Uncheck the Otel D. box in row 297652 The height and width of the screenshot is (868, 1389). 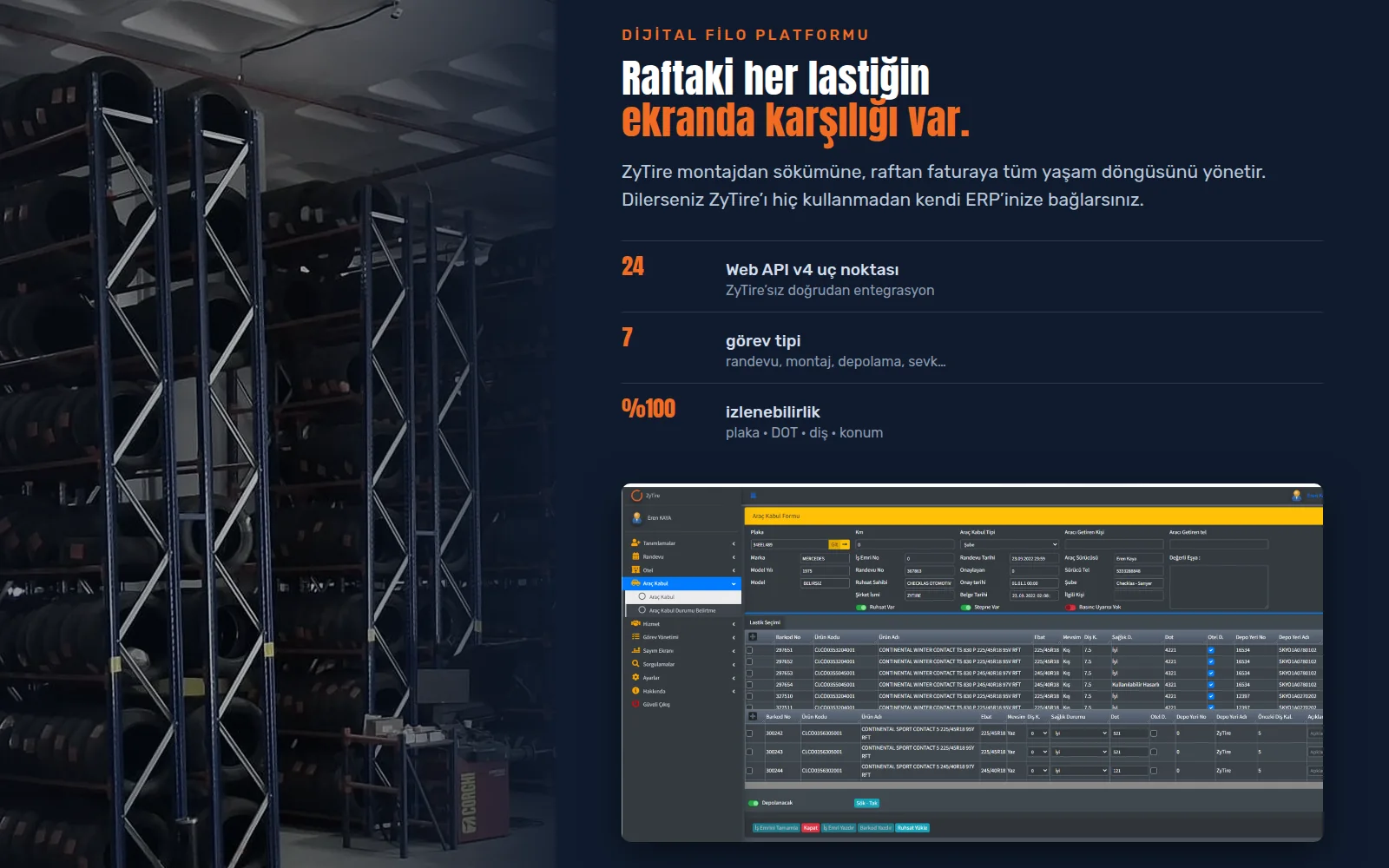coord(1211,661)
